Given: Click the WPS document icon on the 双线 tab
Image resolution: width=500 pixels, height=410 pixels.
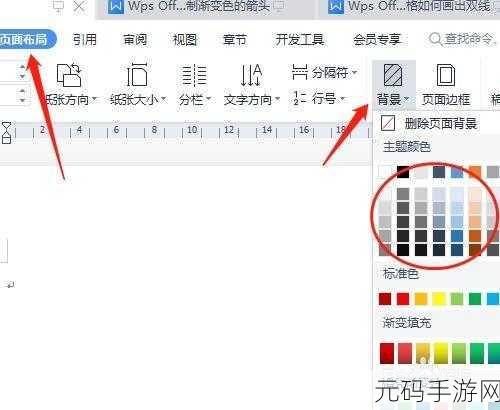Looking at the screenshot, I should [x=336, y=7].
